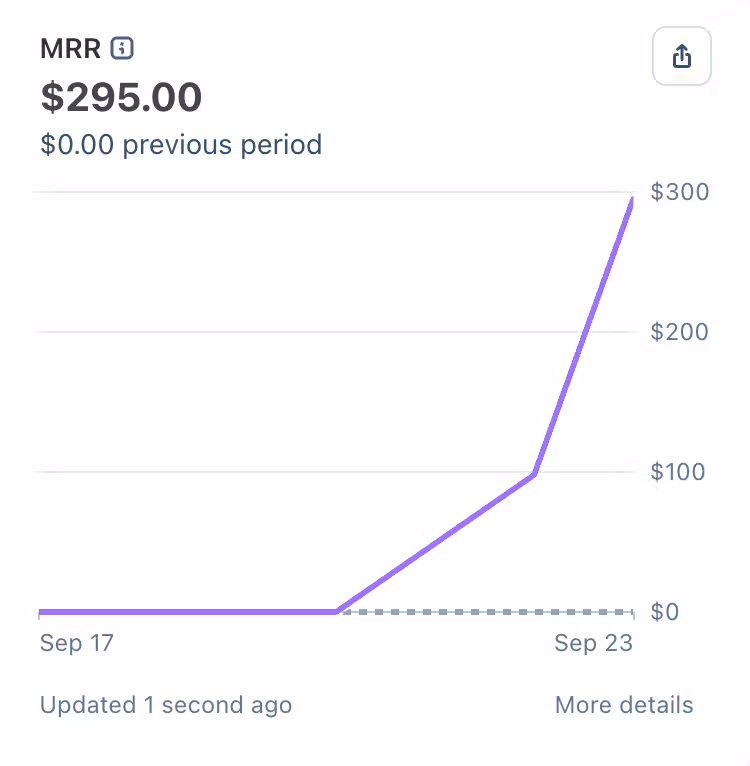Select the $295.00 MRR total value
The width and height of the screenshot is (750, 766).
pos(121,97)
